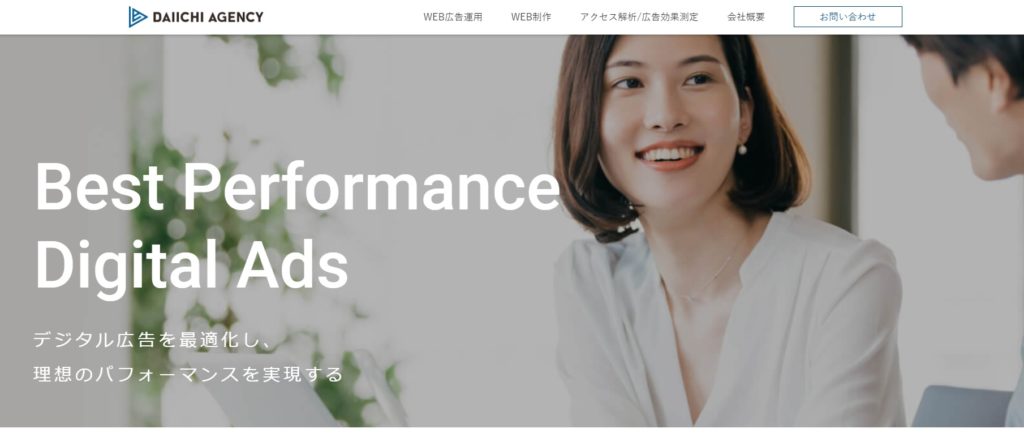The width and height of the screenshot is (1024, 437).
Task: Click the blue-grey chair at bottom right
Action: pyautogui.click(x=961, y=406)
